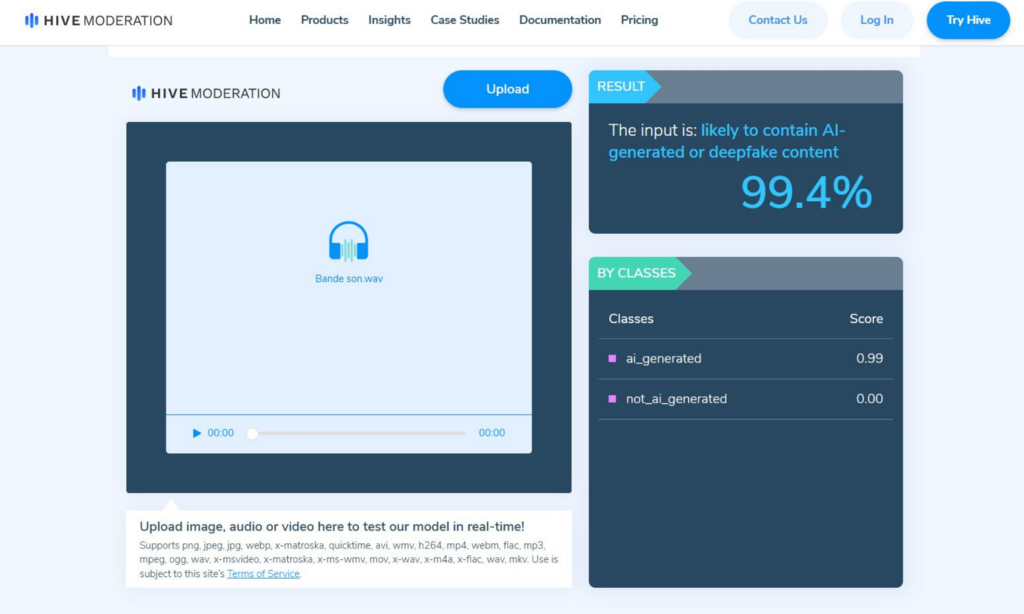This screenshot has width=1024, height=614.
Task: Open the Documentation page
Action: pos(560,20)
